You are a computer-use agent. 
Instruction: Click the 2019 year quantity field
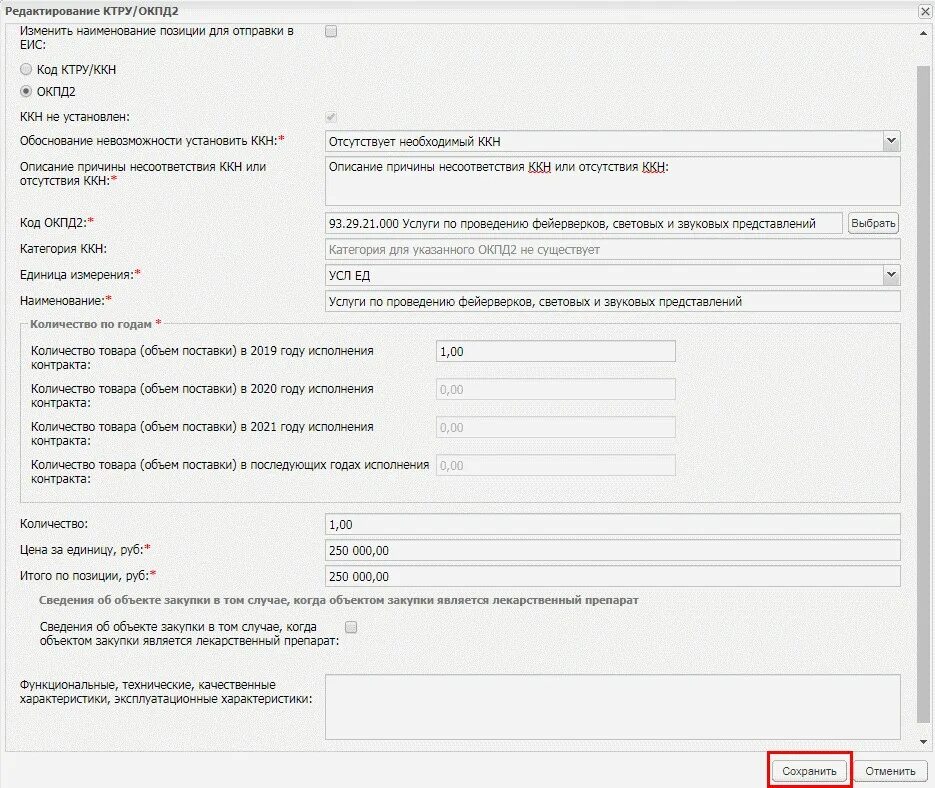[x=556, y=351]
